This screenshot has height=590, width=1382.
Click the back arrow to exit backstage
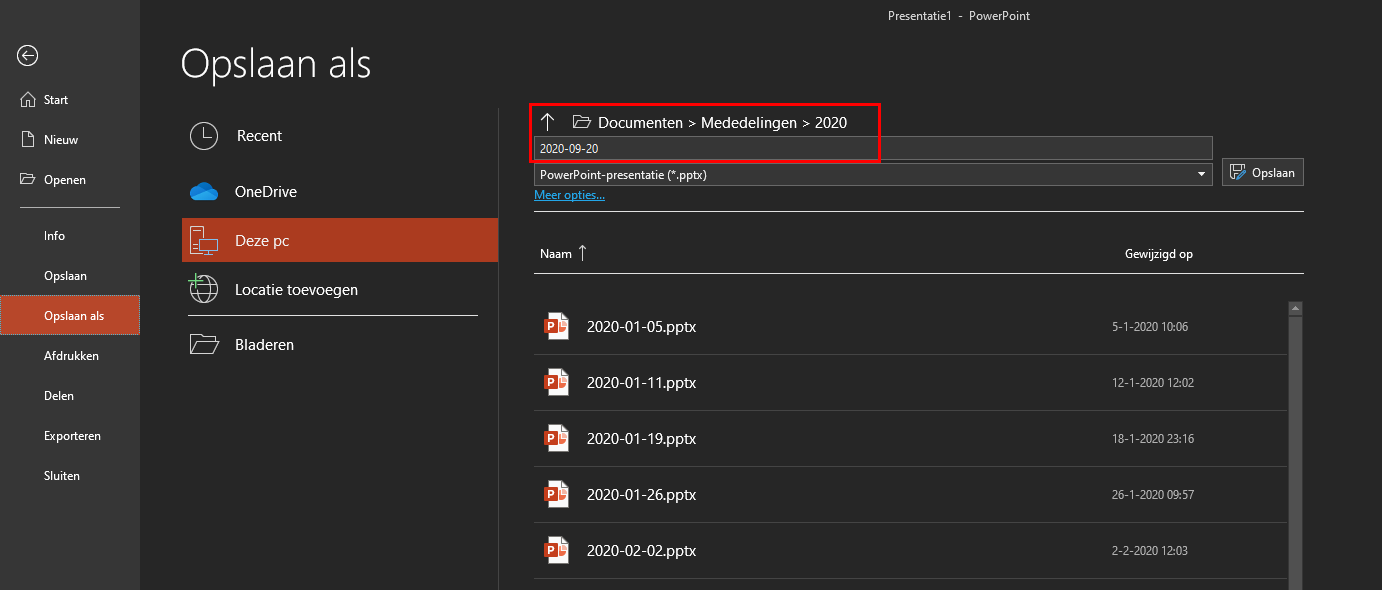(x=28, y=56)
